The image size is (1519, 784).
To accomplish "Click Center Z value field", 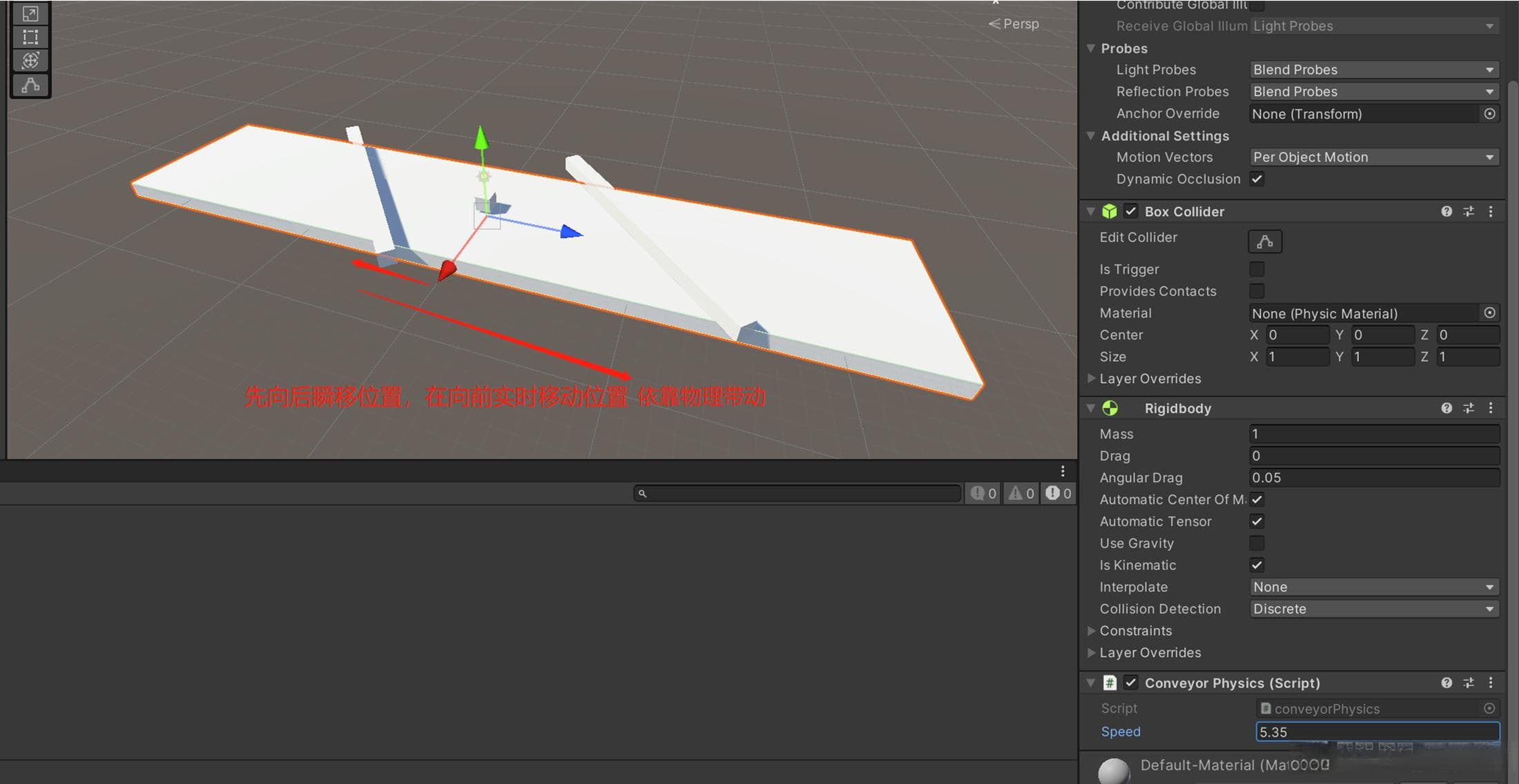I will [1468, 335].
